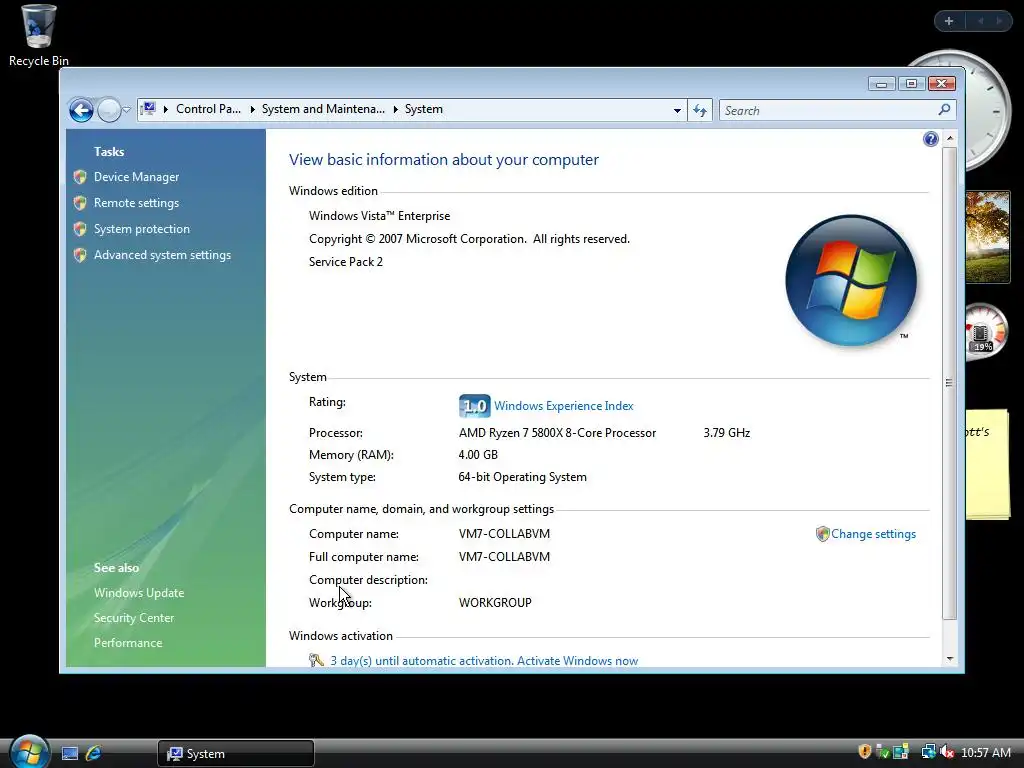Open the Recycle Bin desktop icon
Image resolution: width=1024 pixels, height=768 pixels.
(x=39, y=36)
